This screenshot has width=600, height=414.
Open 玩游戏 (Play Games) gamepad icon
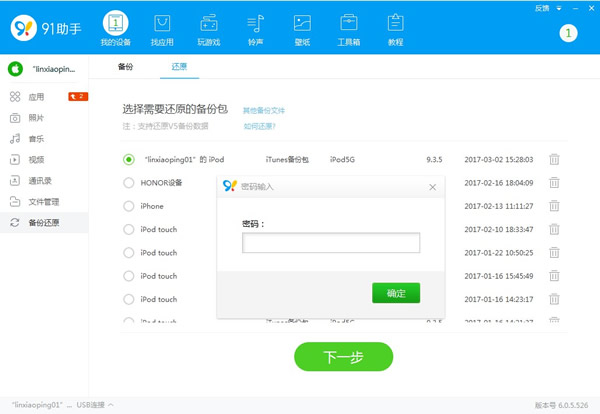pos(208,29)
